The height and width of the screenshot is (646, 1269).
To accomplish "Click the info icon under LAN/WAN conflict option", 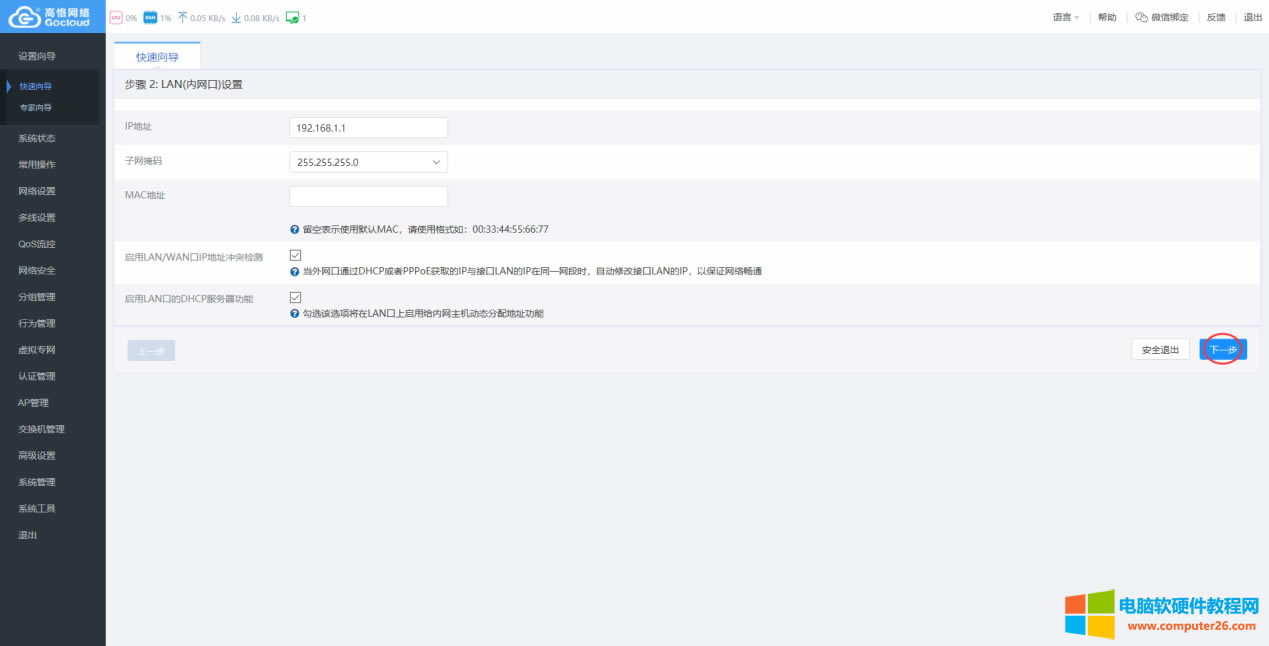I will click(x=296, y=270).
